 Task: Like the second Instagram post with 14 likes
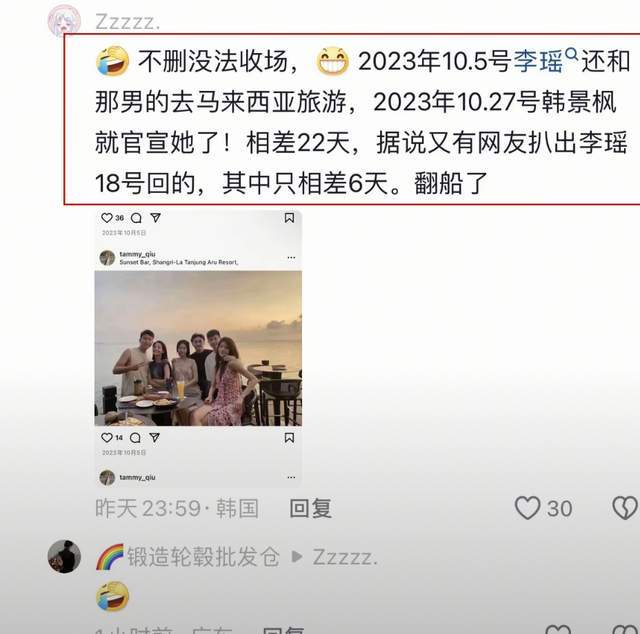tap(107, 438)
